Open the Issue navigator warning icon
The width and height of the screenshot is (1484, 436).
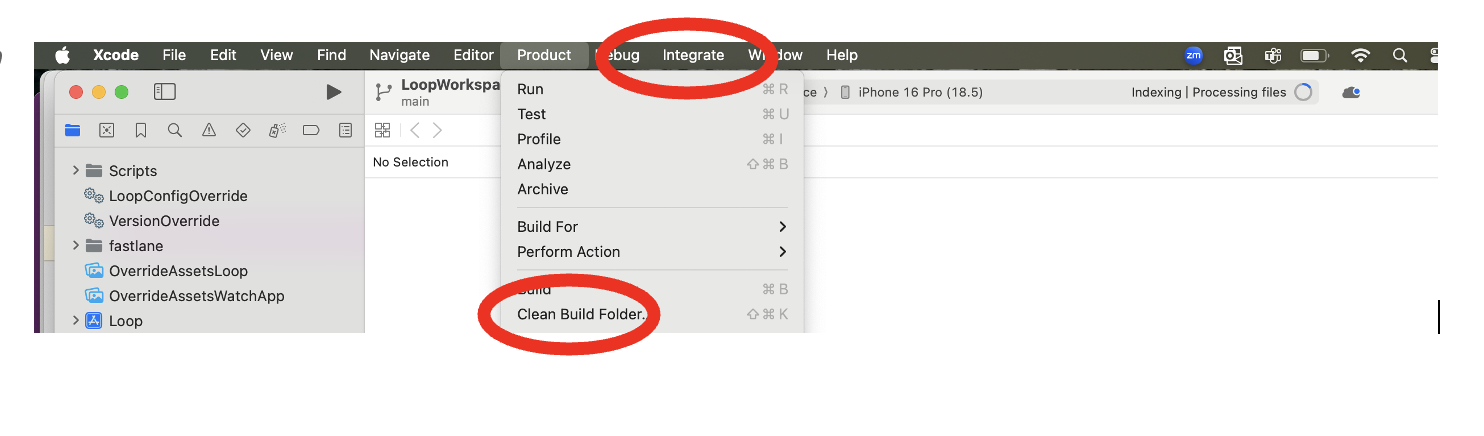(x=209, y=130)
